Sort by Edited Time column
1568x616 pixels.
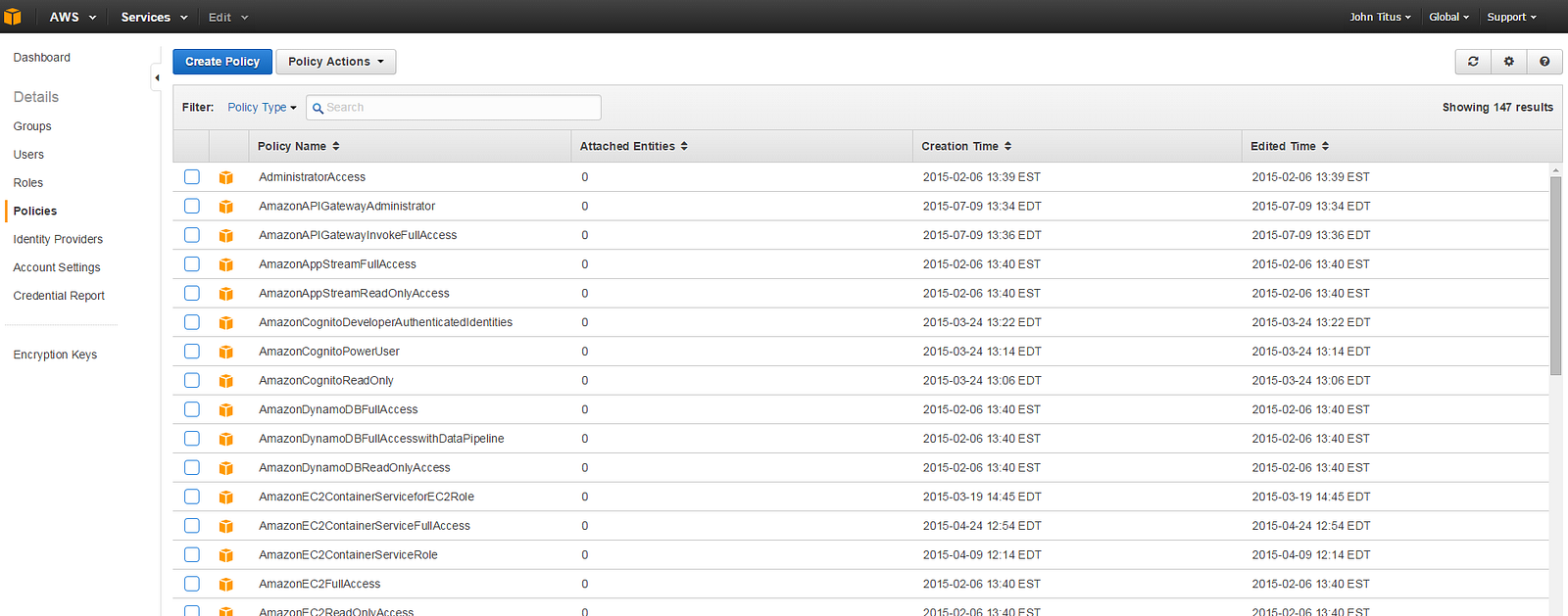[1290, 146]
